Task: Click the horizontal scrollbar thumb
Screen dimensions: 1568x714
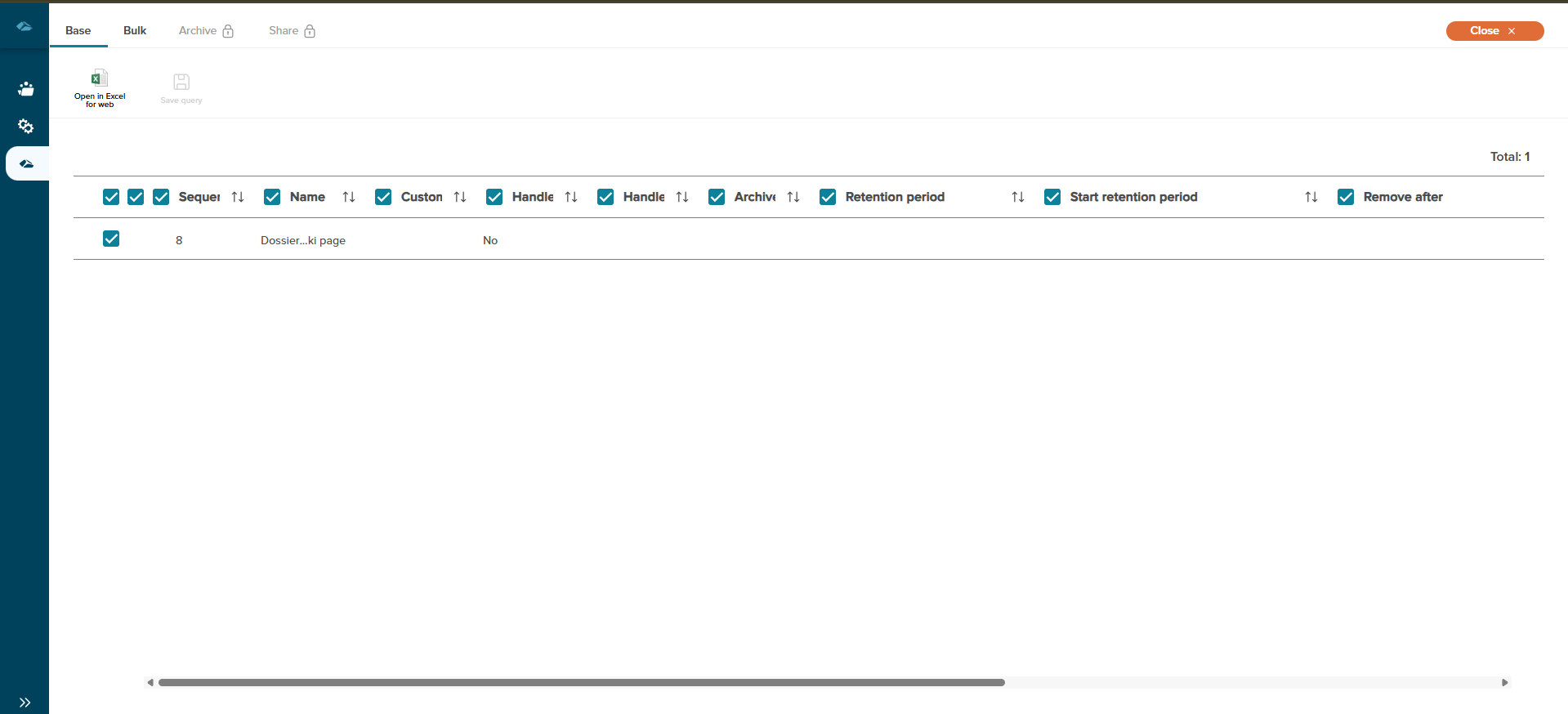Action: [582, 682]
